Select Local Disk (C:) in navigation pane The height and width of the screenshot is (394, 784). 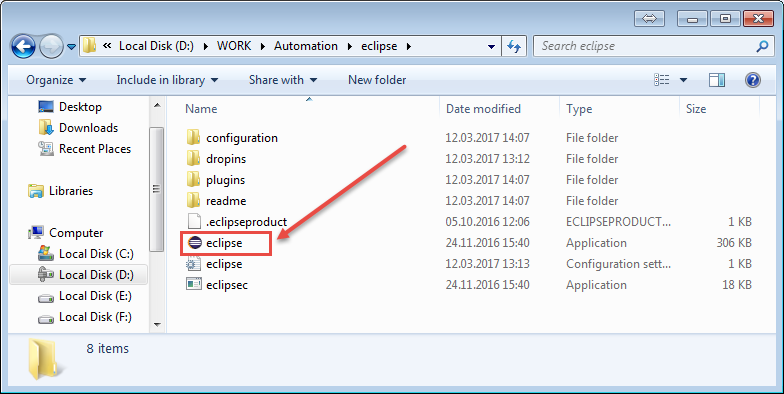[x=96, y=254]
